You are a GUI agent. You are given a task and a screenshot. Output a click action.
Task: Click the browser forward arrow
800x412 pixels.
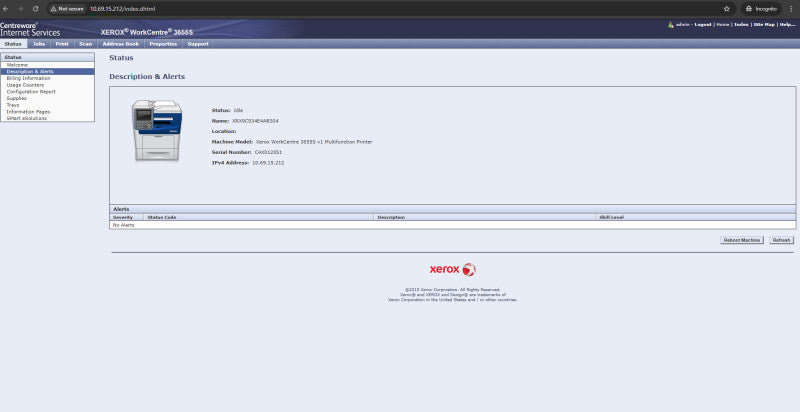[x=20, y=9]
